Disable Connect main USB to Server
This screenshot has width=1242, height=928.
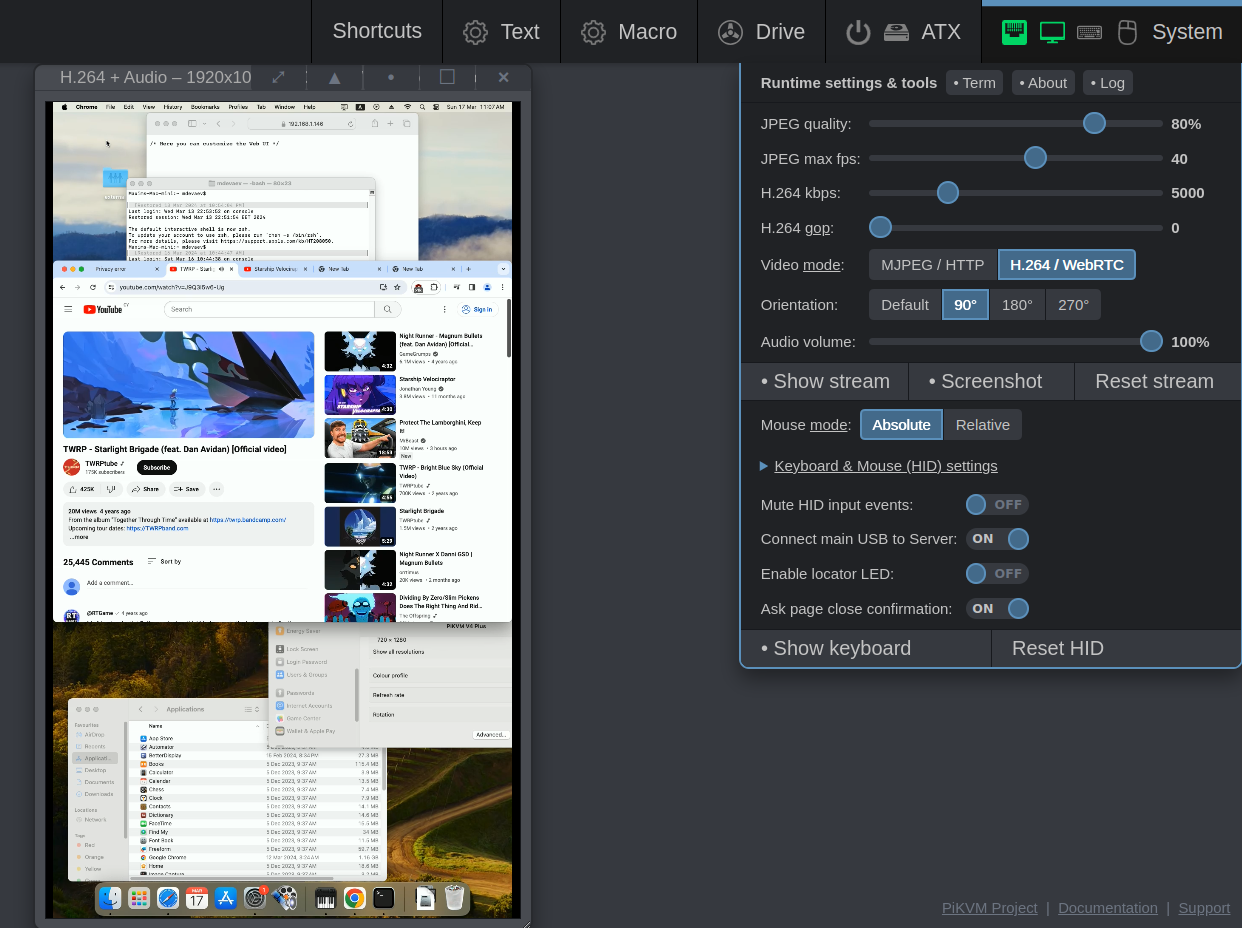(997, 538)
